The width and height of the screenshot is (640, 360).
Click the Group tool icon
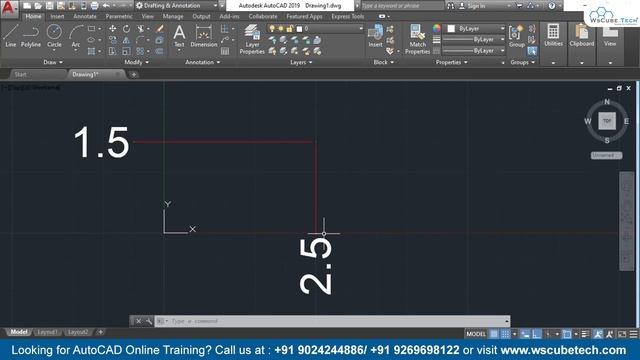[516, 36]
